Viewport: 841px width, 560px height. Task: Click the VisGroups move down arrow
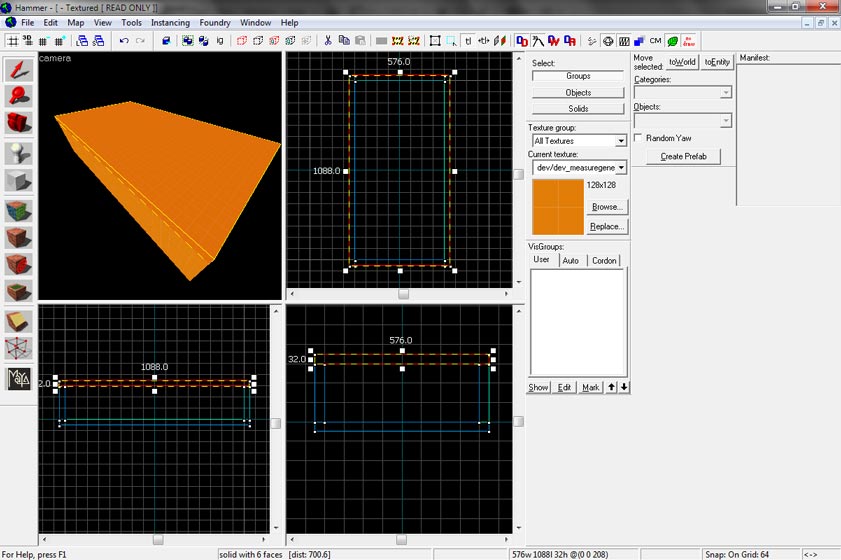coord(624,387)
